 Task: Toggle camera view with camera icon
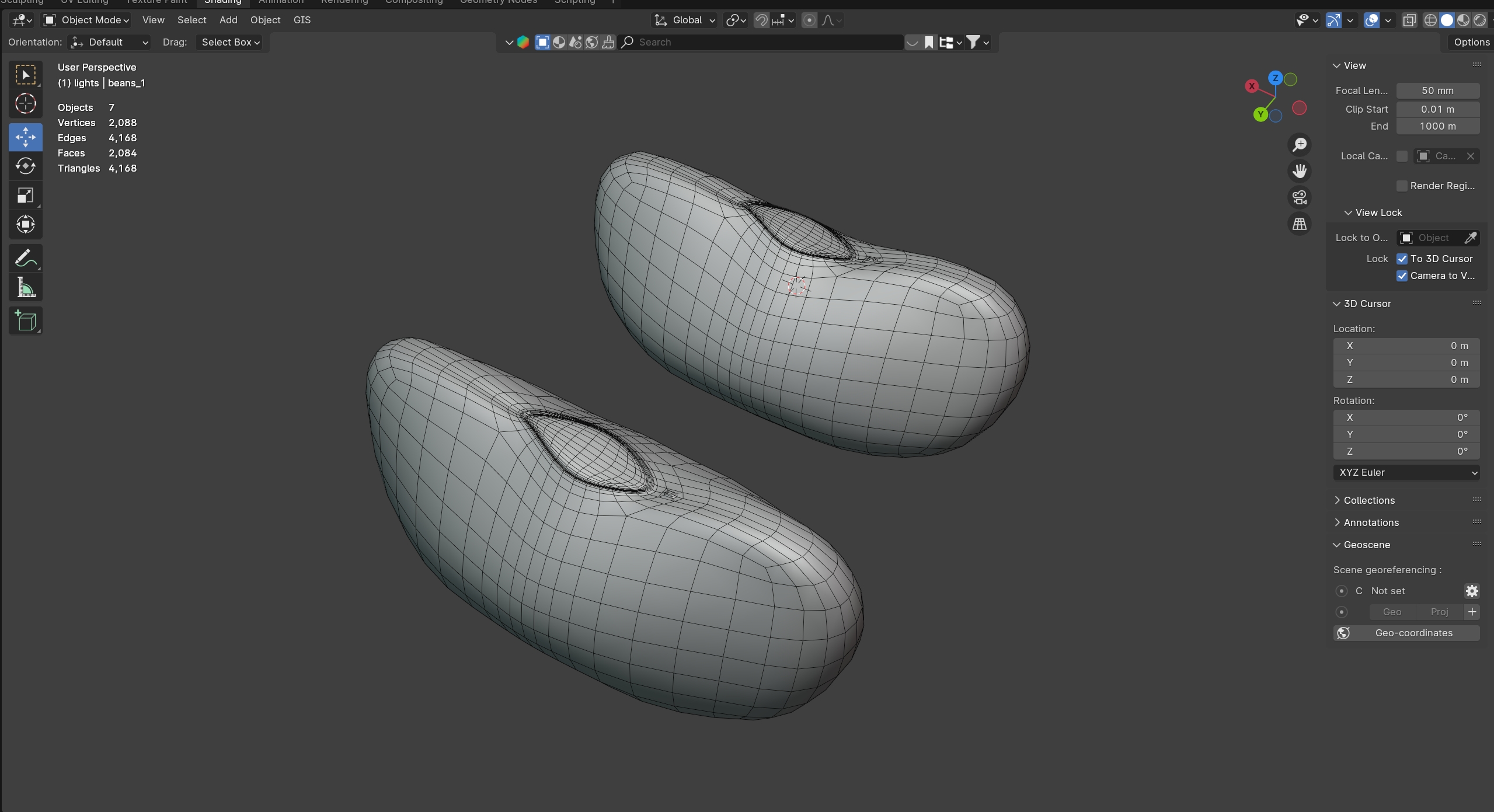(1299, 198)
